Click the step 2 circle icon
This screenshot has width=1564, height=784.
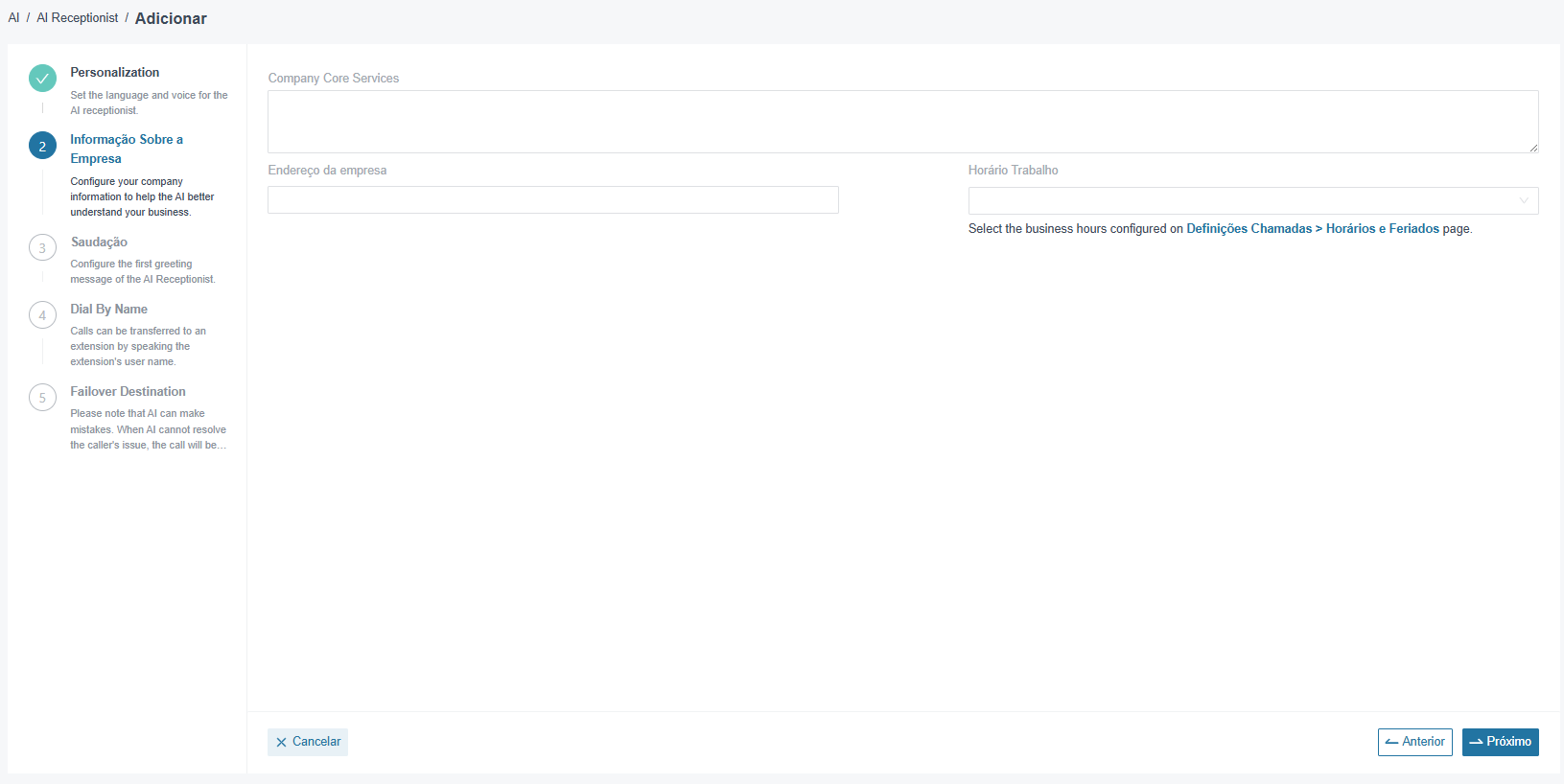[x=42, y=146]
